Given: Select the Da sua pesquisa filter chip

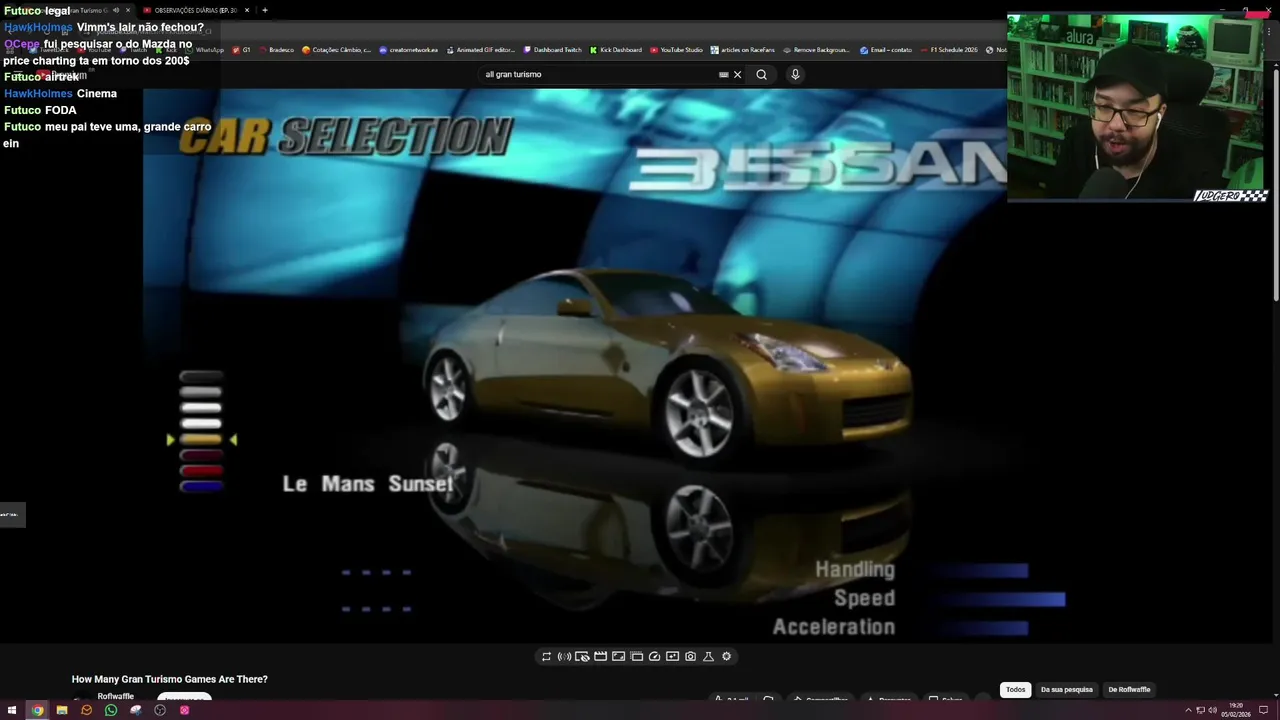Looking at the screenshot, I should click(x=1066, y=689).
